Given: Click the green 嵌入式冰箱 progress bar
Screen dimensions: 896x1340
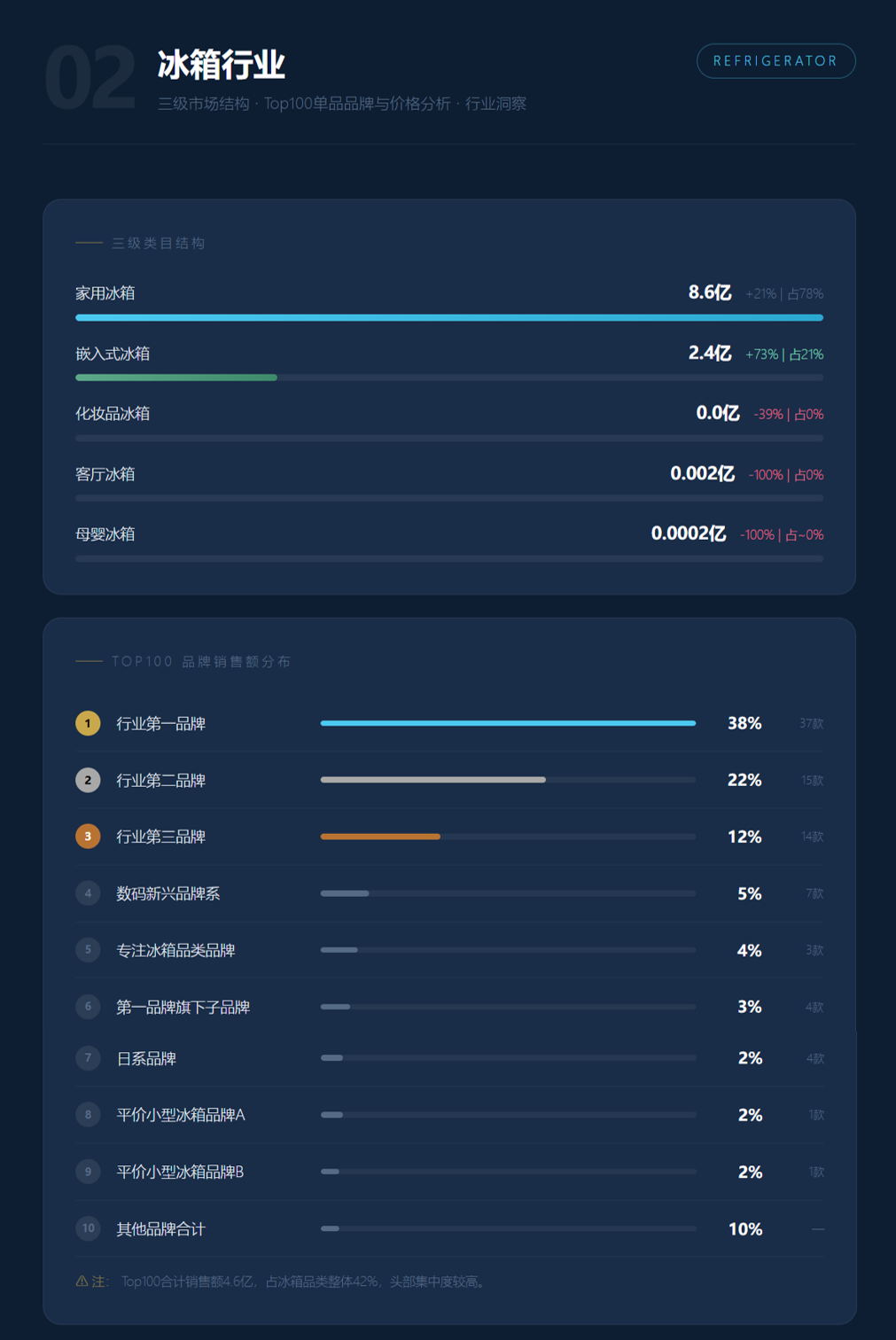Looking at the screenshot, I should (x=176, y=378).
